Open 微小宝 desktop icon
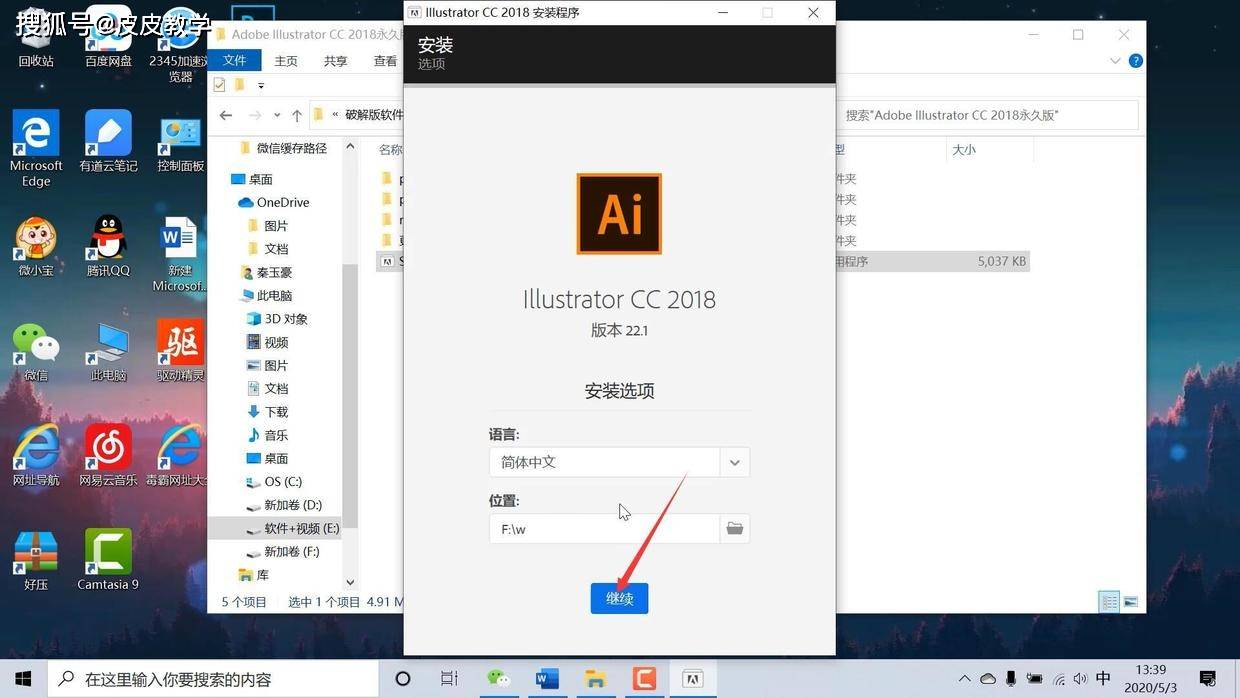Image resolution: width=1240 pixels, height=698 pixels. click(x=36, y=246)
